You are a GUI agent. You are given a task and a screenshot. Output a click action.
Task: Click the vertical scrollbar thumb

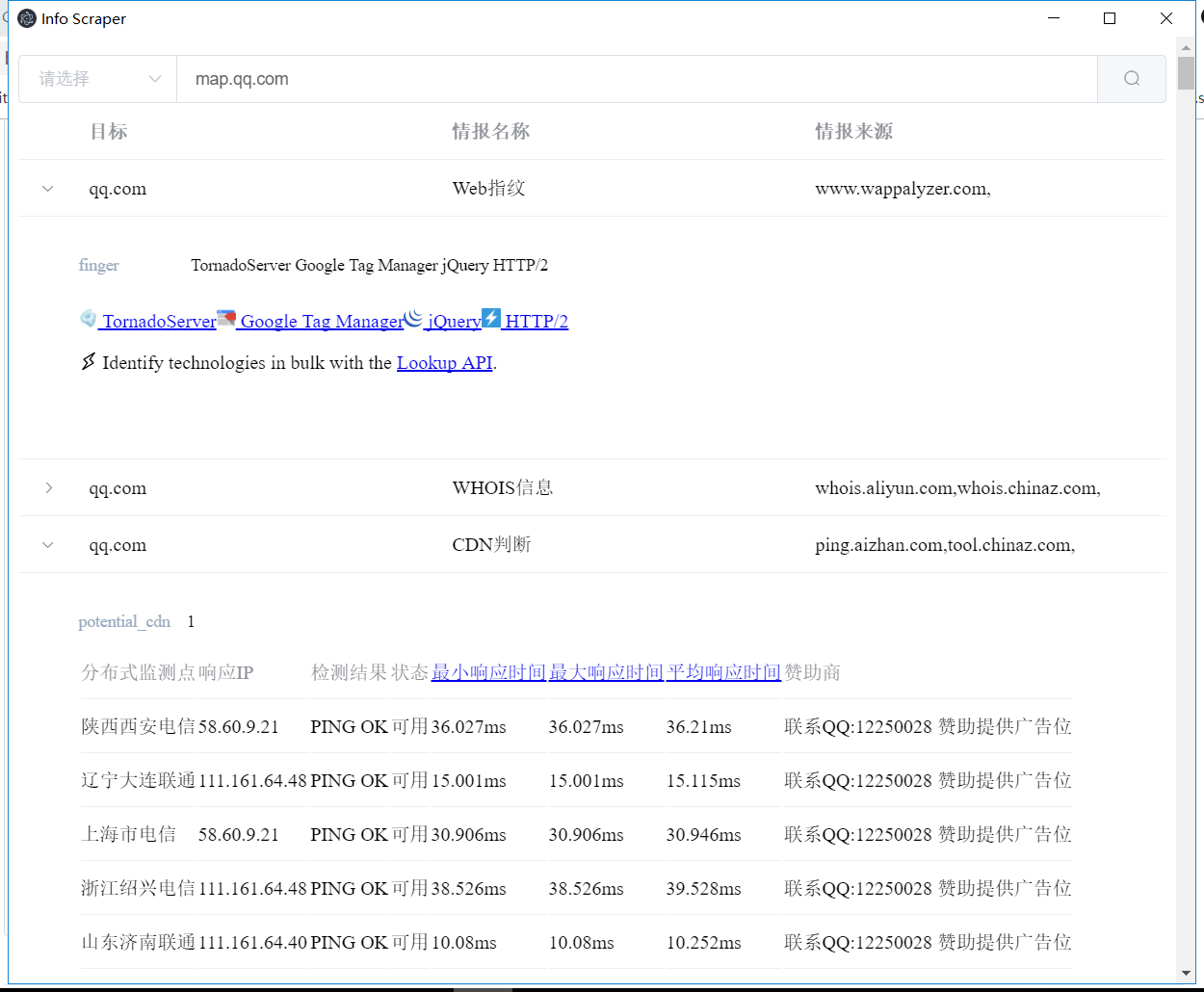(1186, 73)
